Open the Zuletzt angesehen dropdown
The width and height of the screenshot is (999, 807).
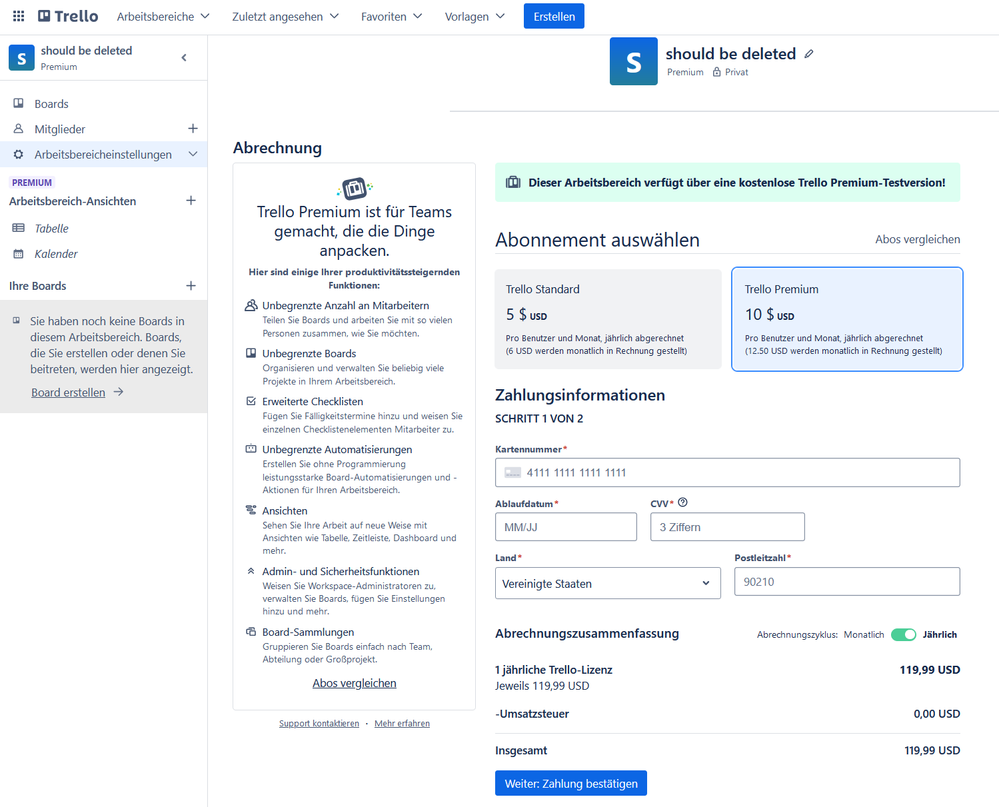coord(285,17)
